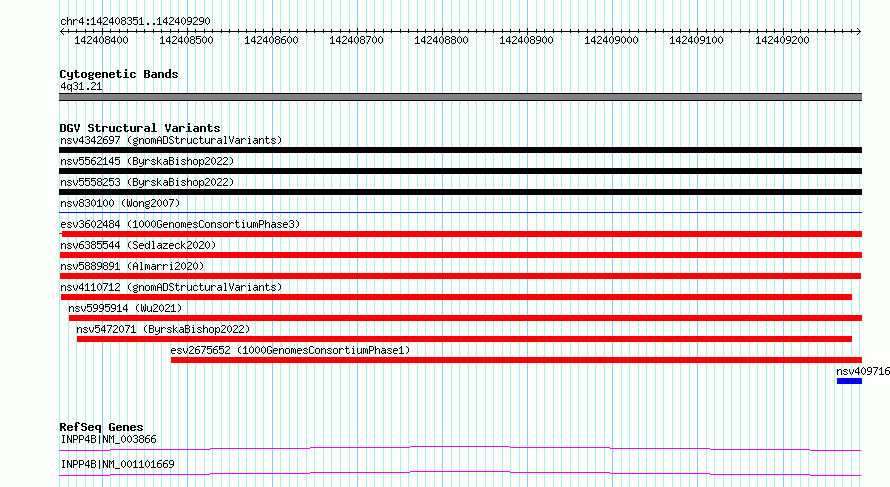Click the magenta INPP4B NM_003866 transcript line
The width and height of the screenshot is (890, 487).
pyautogui.click(x=460, y=448)
